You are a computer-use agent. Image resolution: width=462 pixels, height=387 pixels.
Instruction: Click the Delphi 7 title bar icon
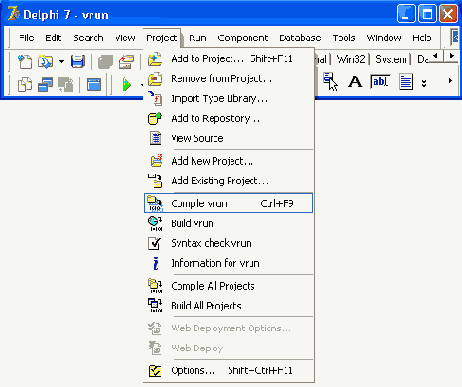click(x=14, y=14)
